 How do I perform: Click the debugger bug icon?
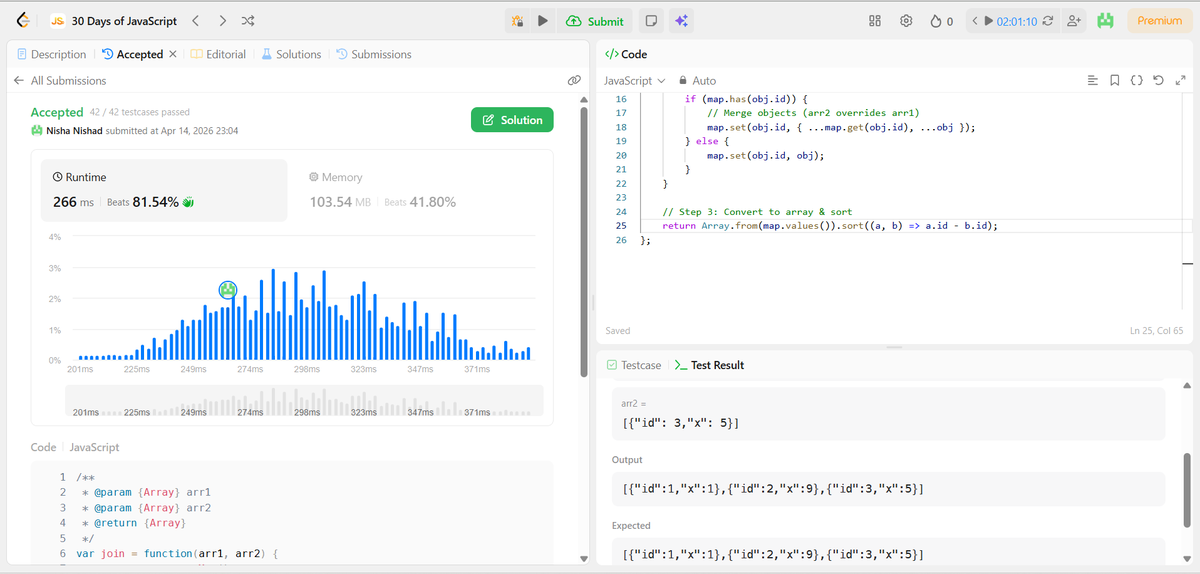tap(517, 20)
